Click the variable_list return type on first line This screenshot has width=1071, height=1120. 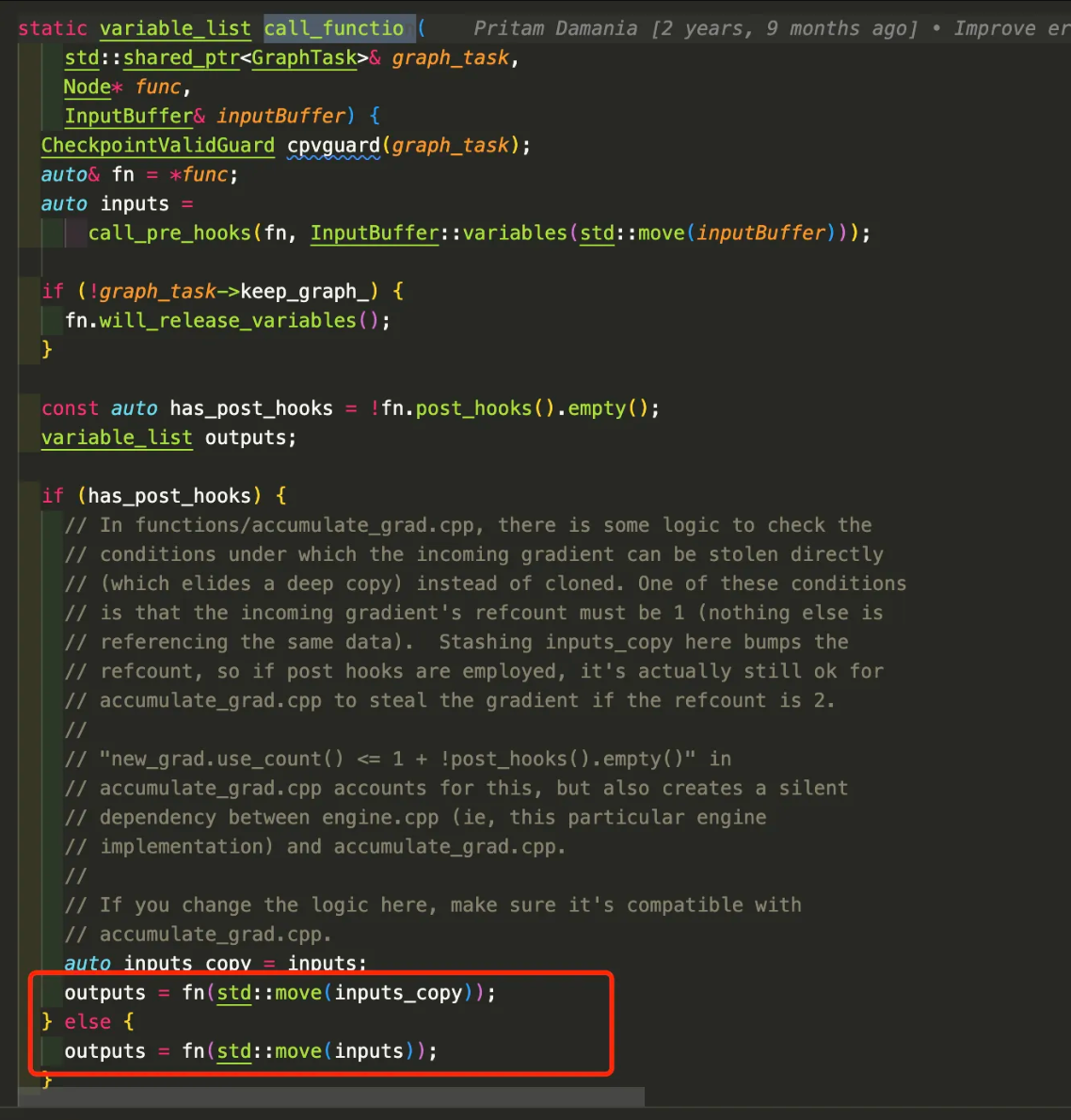(x=175, y=28)
